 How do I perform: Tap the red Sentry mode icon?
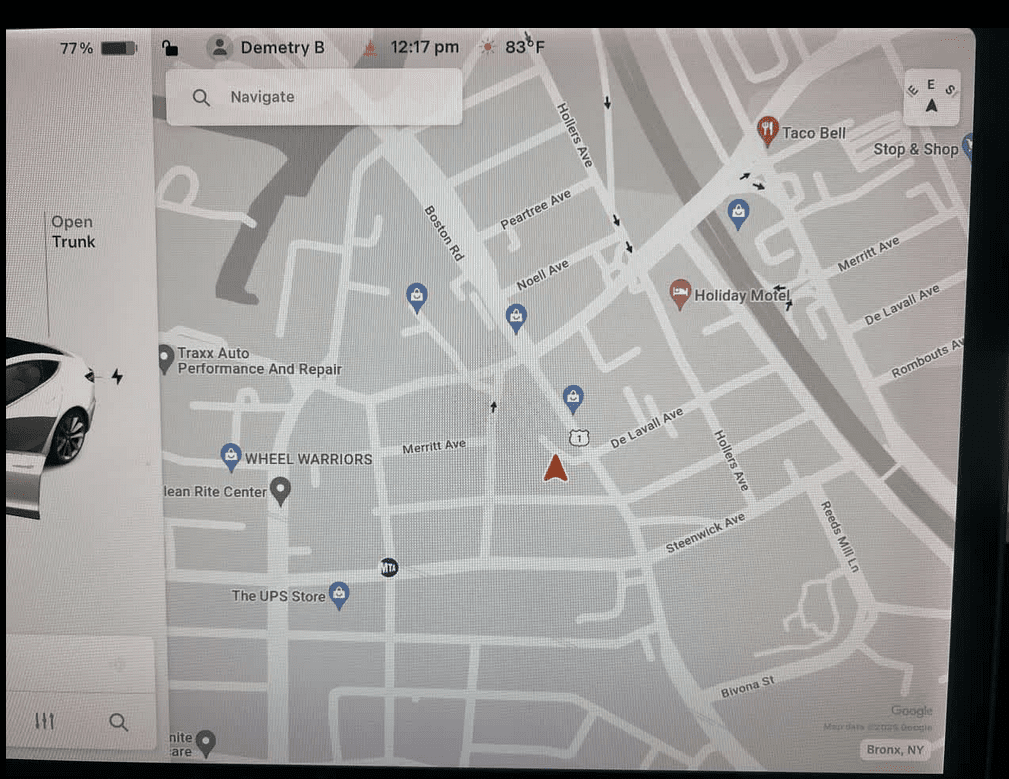point(369,48)
